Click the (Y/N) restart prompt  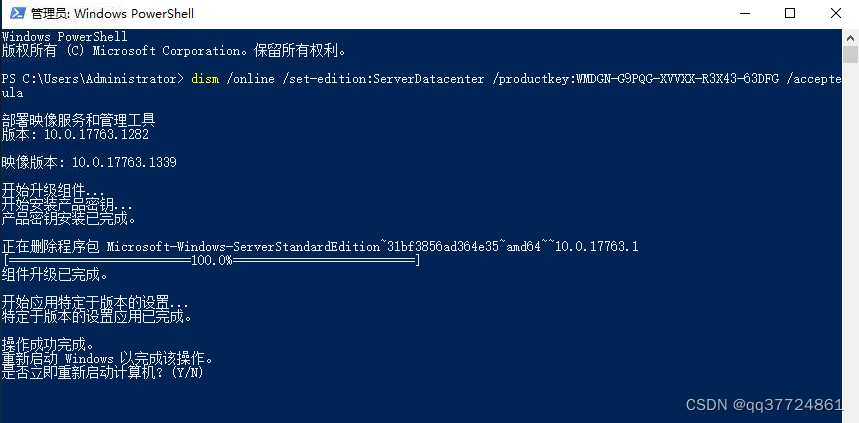[187, 373]
